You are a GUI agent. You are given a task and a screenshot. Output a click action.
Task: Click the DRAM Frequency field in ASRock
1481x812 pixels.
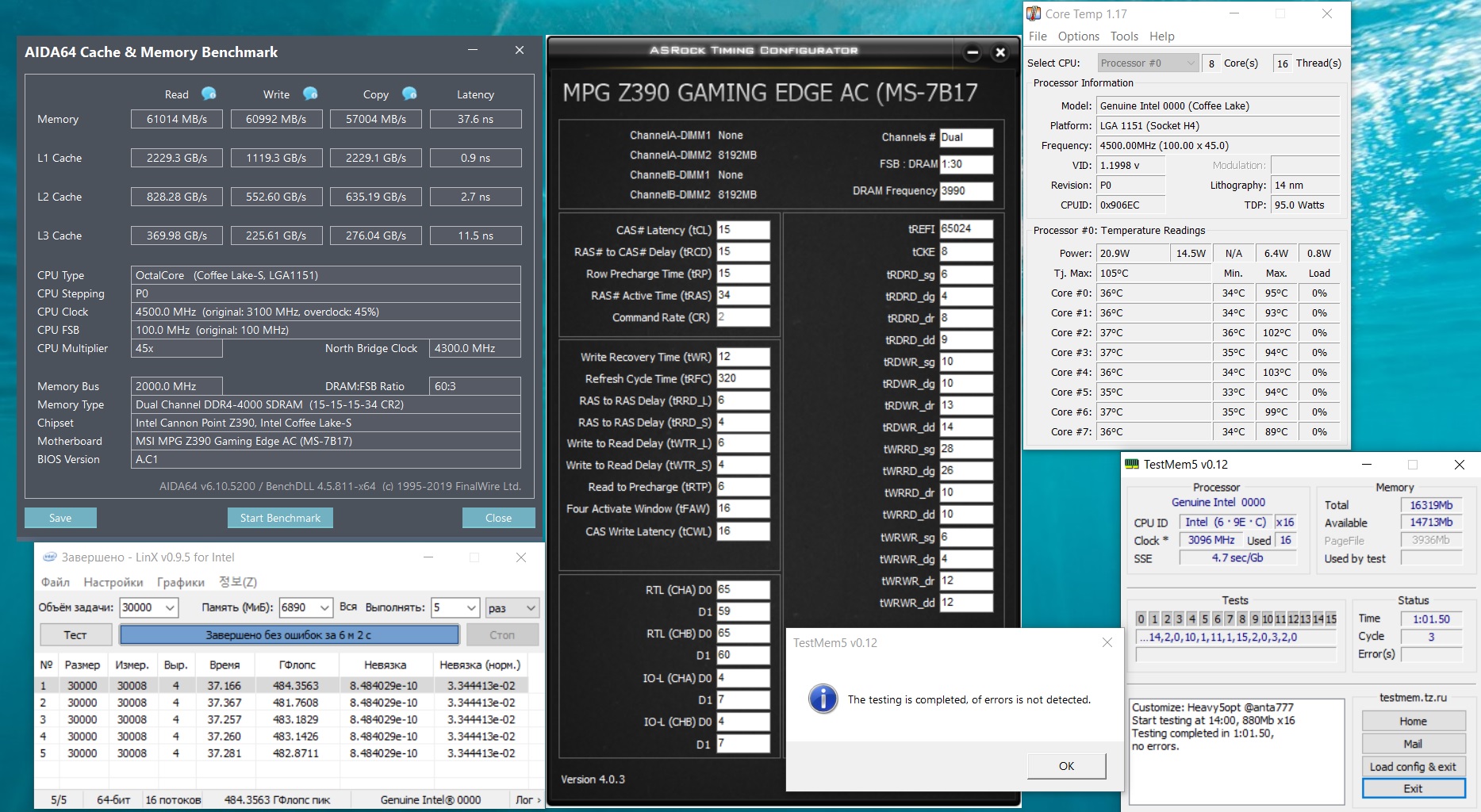click(x=966, y=190)
